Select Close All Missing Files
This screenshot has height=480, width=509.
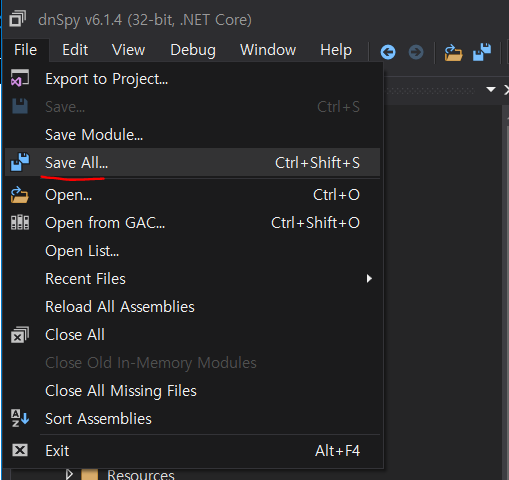pyautogui.click(x=192, y=391)
